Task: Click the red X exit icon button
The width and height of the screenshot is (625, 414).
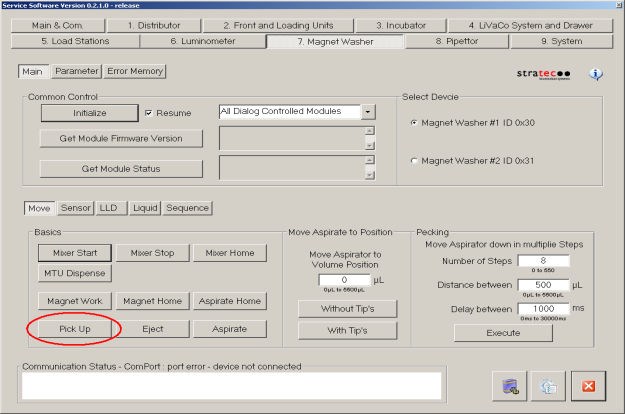Action: click(x=587, y=386)
